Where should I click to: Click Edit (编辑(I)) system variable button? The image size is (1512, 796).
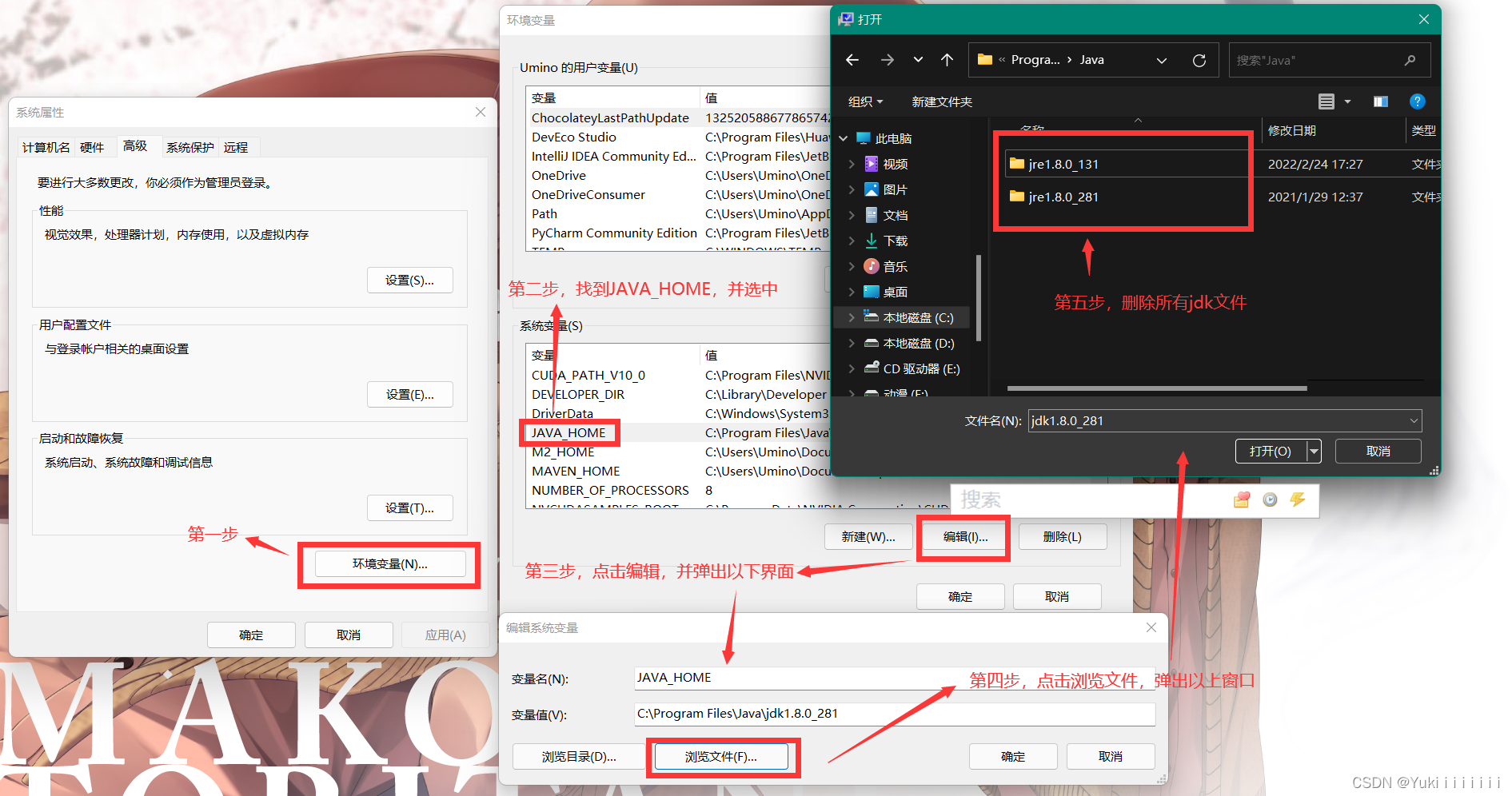click(965, 536)
